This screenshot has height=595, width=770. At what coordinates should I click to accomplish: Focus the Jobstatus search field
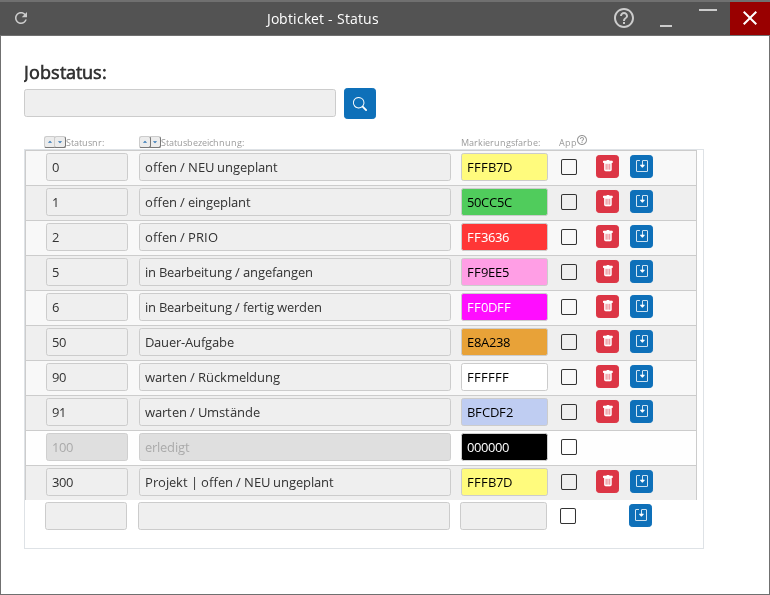tap(180, 103)
